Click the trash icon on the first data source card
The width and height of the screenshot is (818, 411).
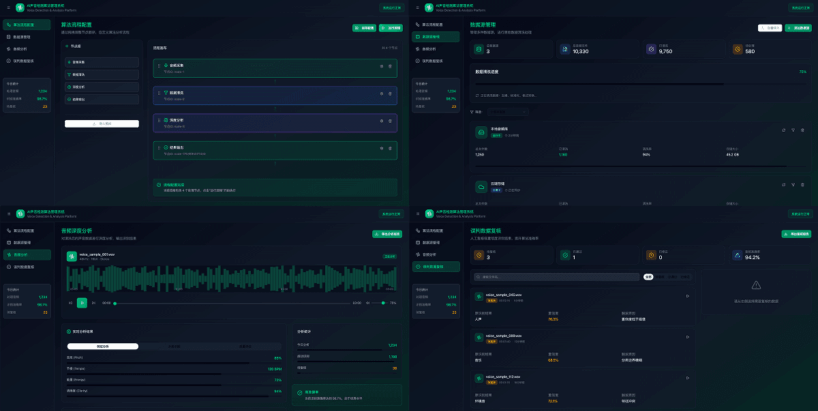point(802,130)
